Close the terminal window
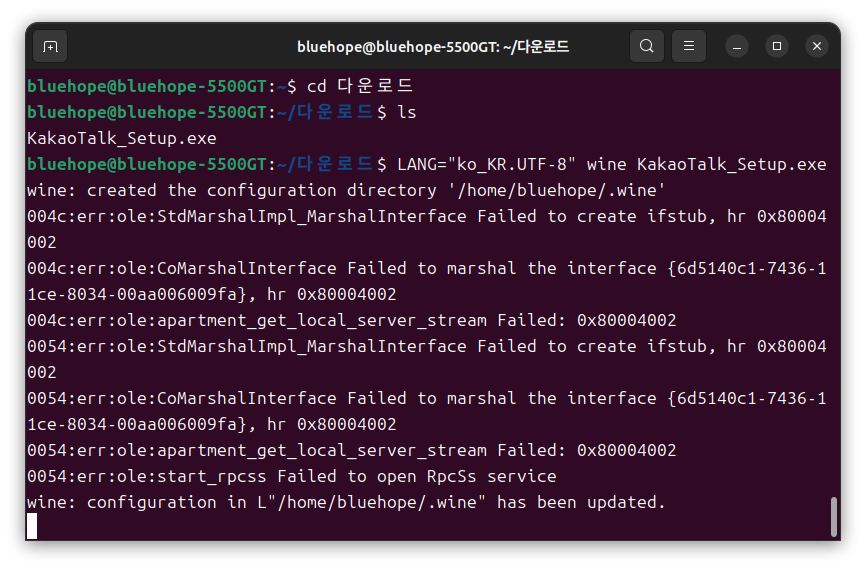 [817, 46]
